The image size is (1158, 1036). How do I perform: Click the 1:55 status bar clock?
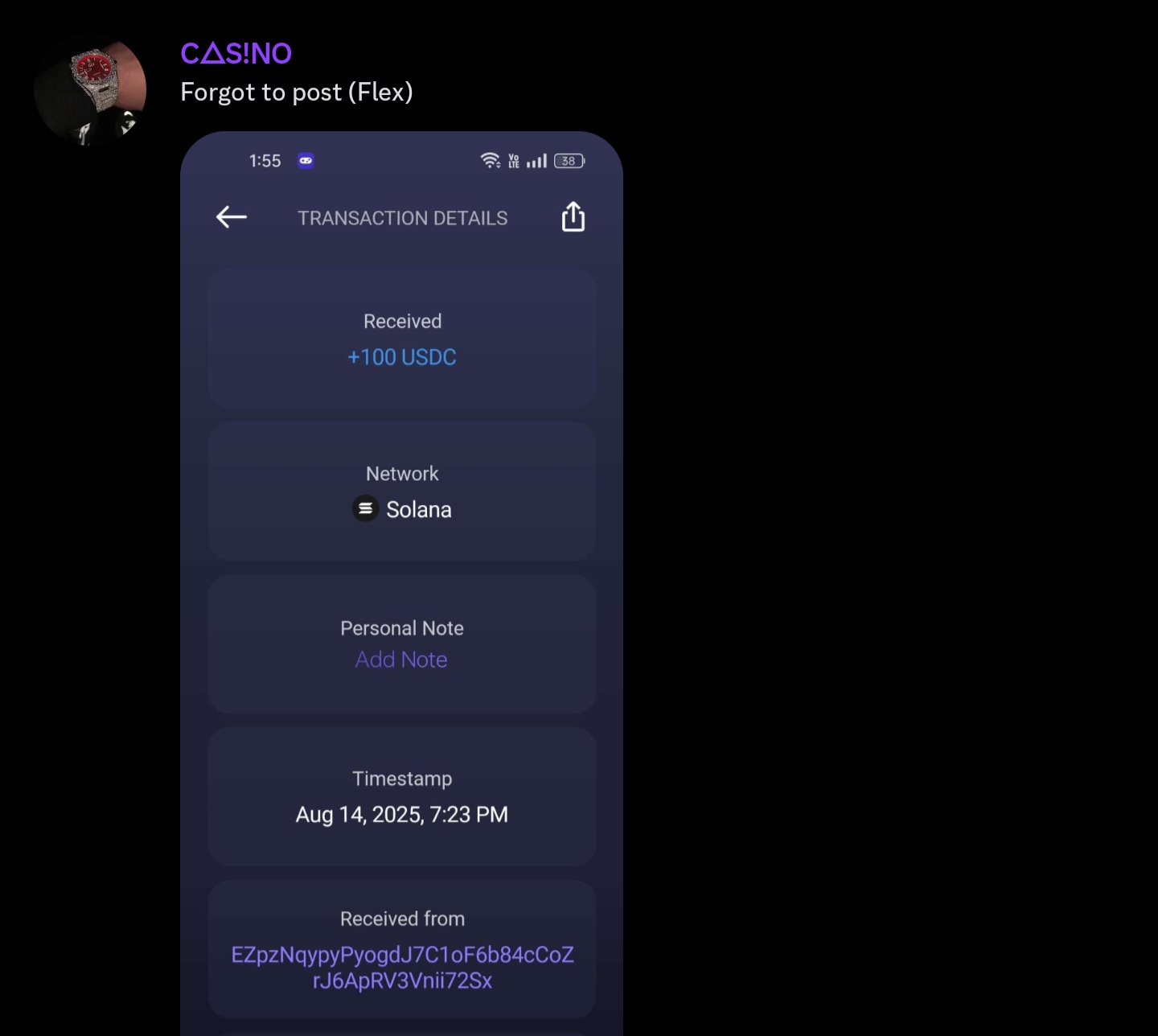(x=265, y=161)
